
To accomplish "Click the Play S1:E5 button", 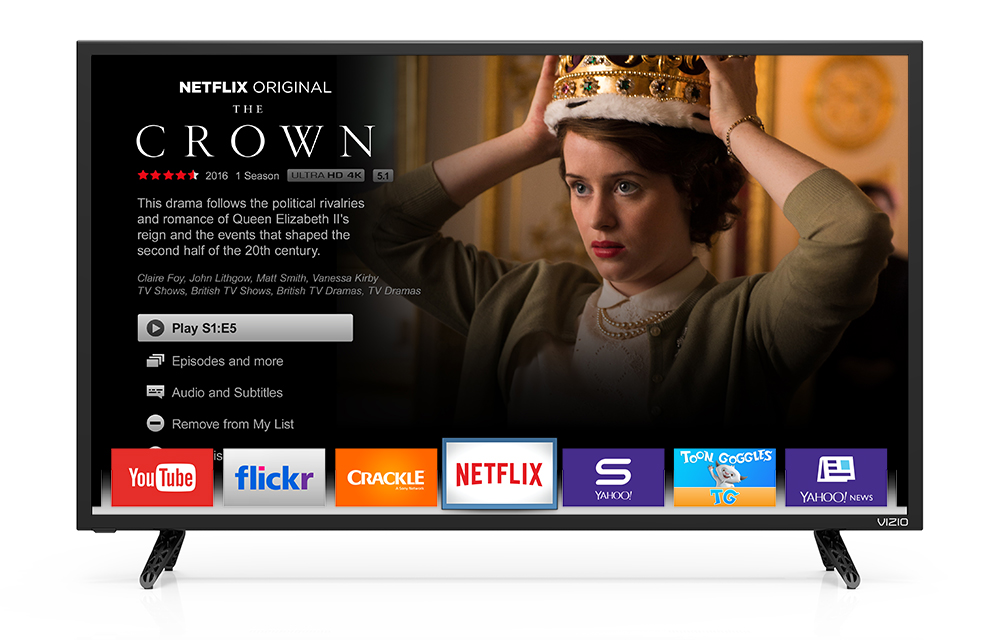I will pyautogui.click(x=245, y=328).
